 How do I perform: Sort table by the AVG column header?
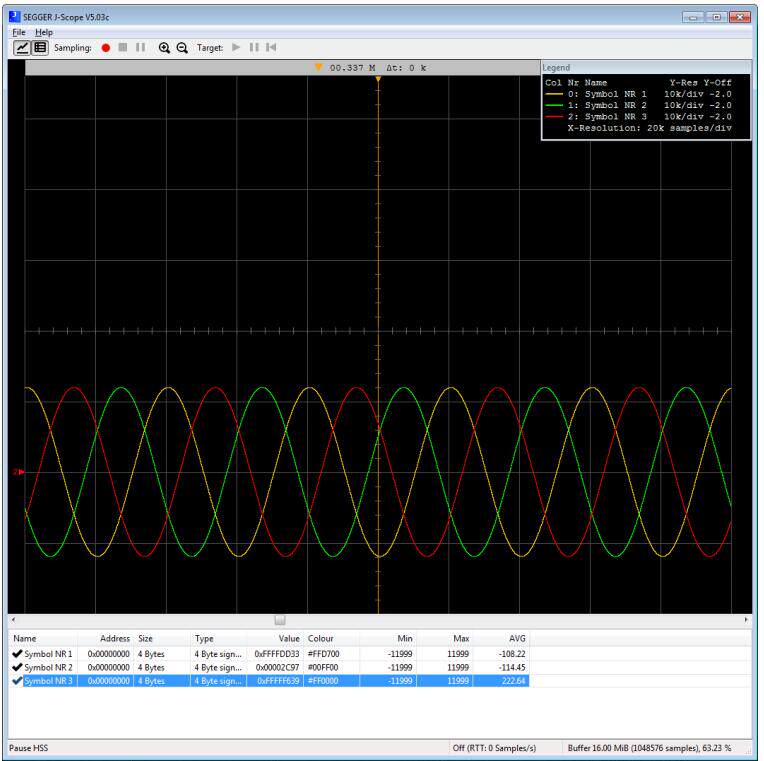point(516,638)
